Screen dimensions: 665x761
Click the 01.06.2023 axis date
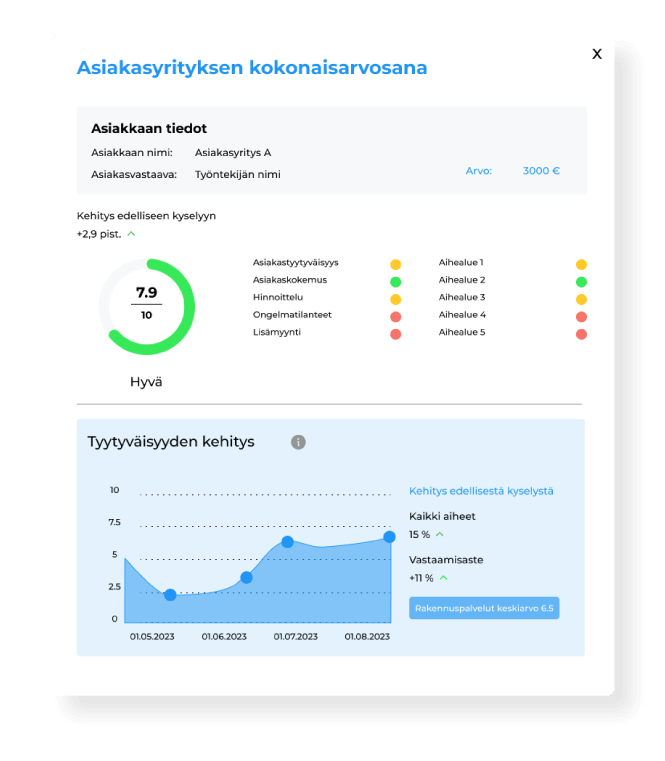224,637
